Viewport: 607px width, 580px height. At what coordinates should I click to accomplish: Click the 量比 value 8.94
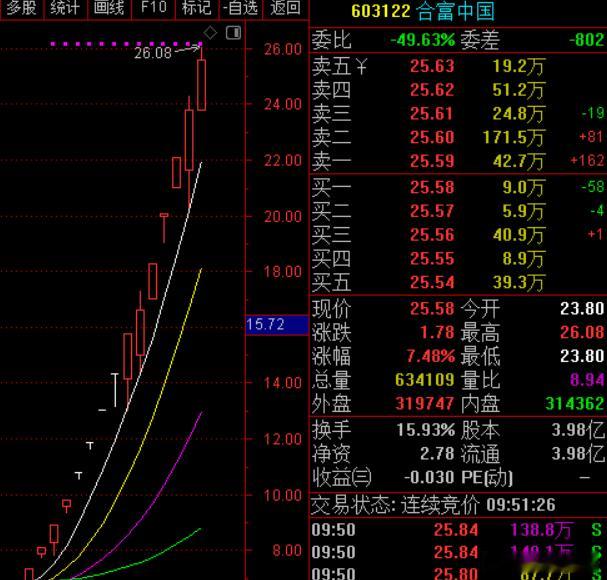[587, 380]
